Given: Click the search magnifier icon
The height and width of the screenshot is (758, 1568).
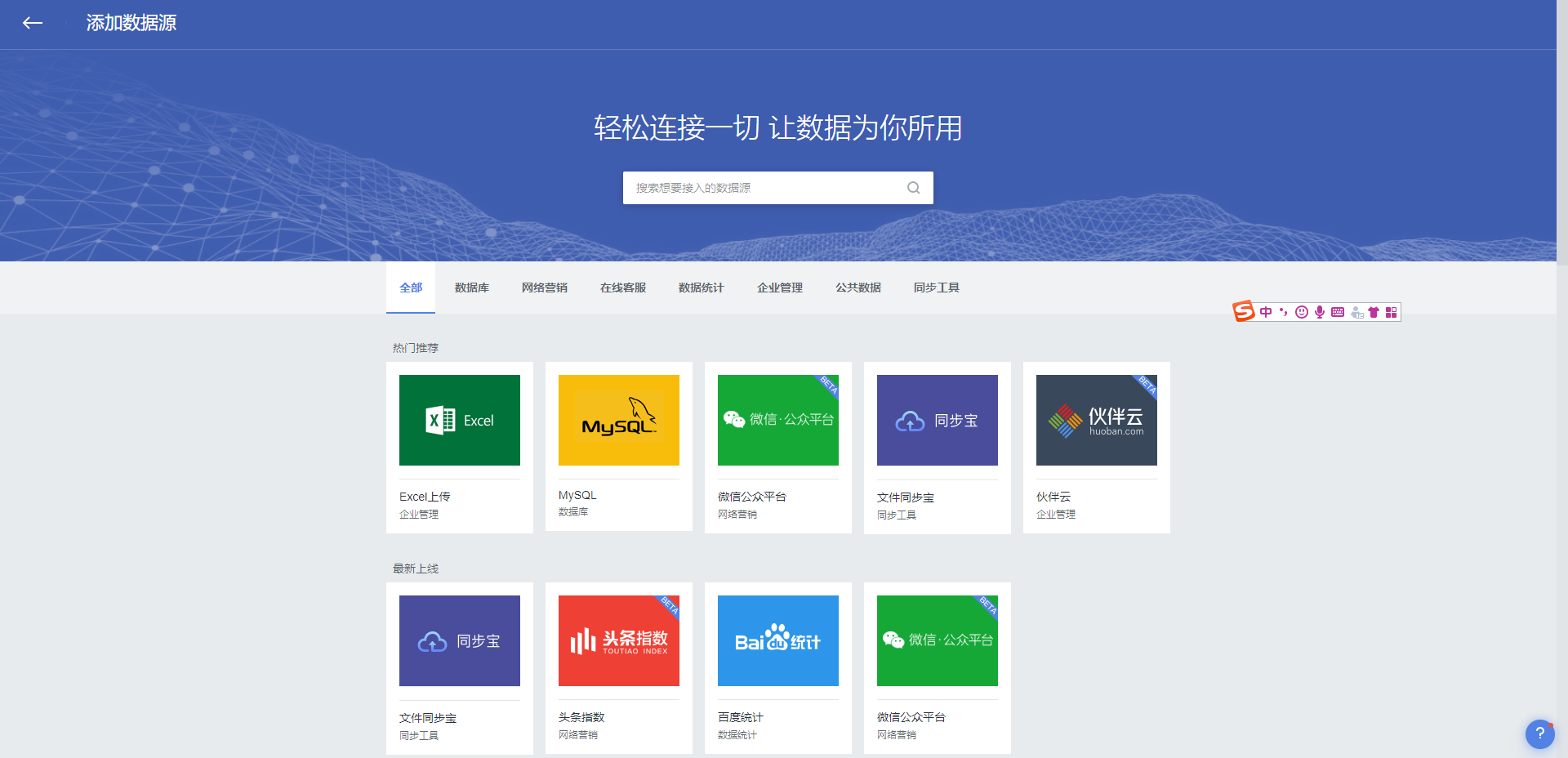Looking at the screenshot, I should (x=913, y=188).
